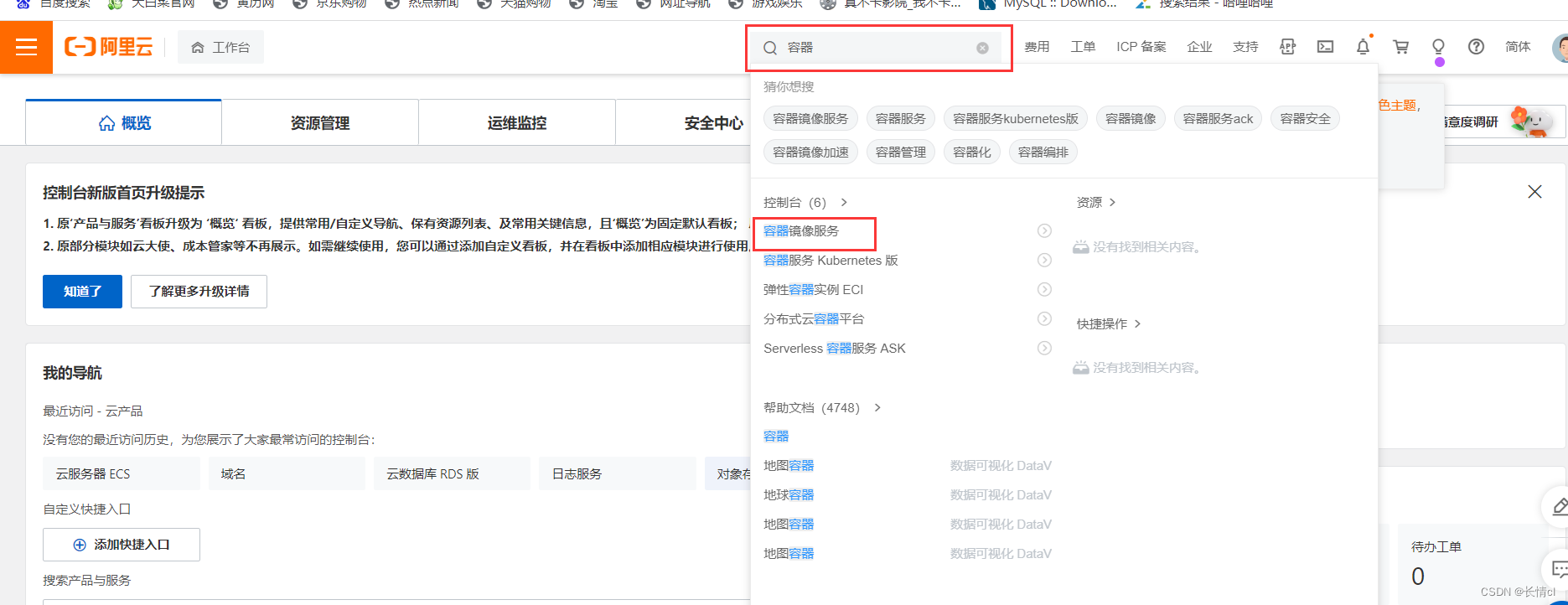Click the 知道了 button

click(x=82, y=291)
